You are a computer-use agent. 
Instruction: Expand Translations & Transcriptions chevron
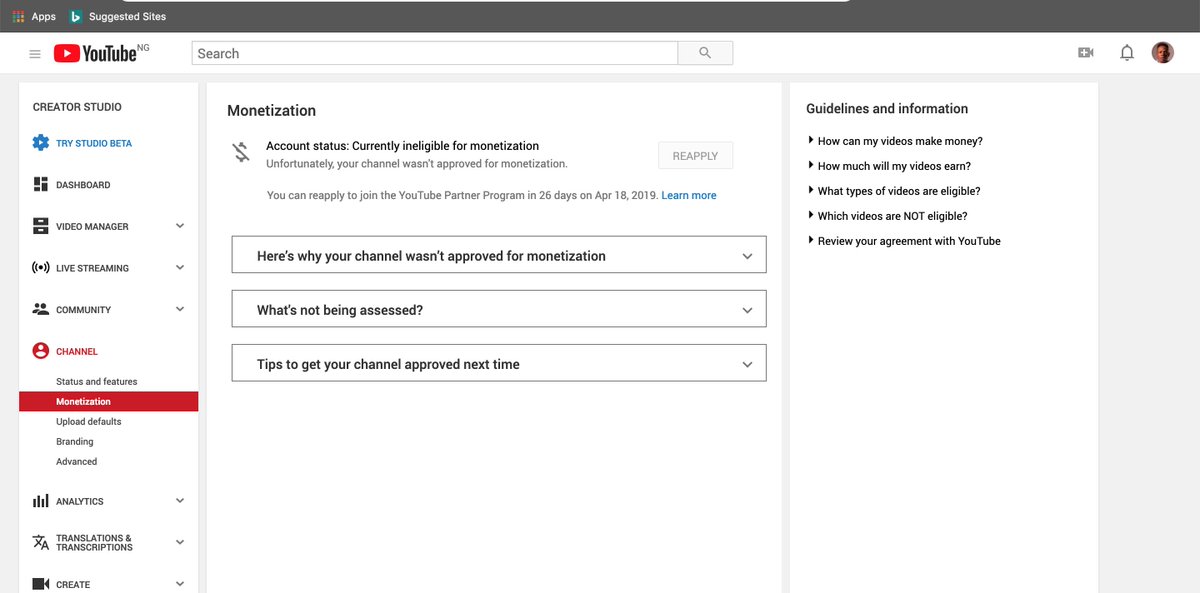point(180,542)
